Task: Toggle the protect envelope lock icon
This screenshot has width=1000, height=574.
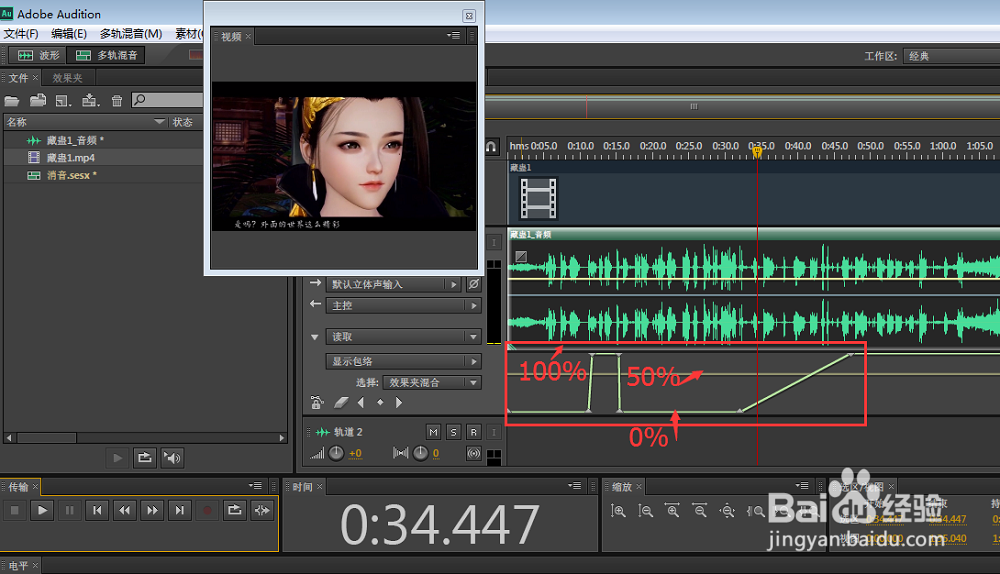Action: pos(317,402)
